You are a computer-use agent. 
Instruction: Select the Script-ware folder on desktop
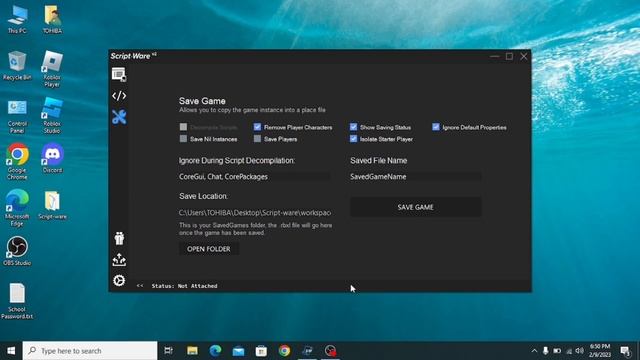coord(52,205)
